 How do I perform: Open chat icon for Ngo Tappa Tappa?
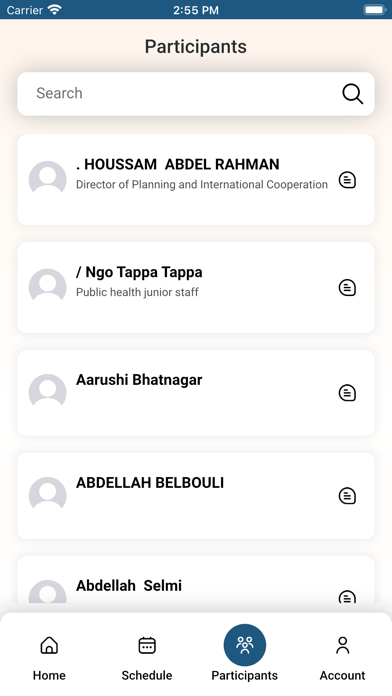point(347,288)
